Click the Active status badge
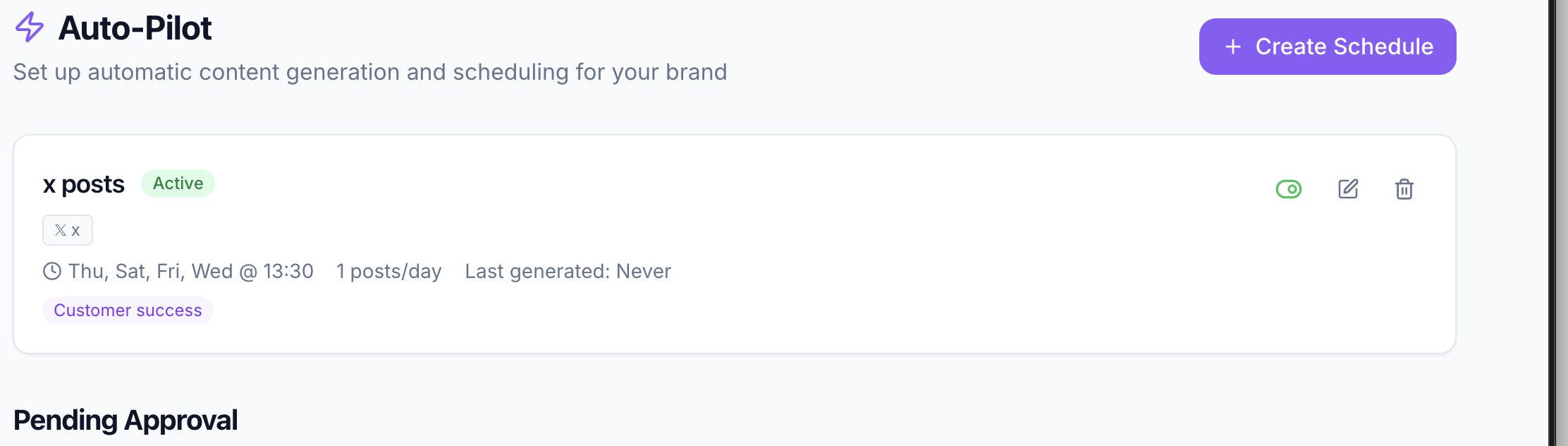Viewport: 1568px width, 446px height. pos(178,183)
